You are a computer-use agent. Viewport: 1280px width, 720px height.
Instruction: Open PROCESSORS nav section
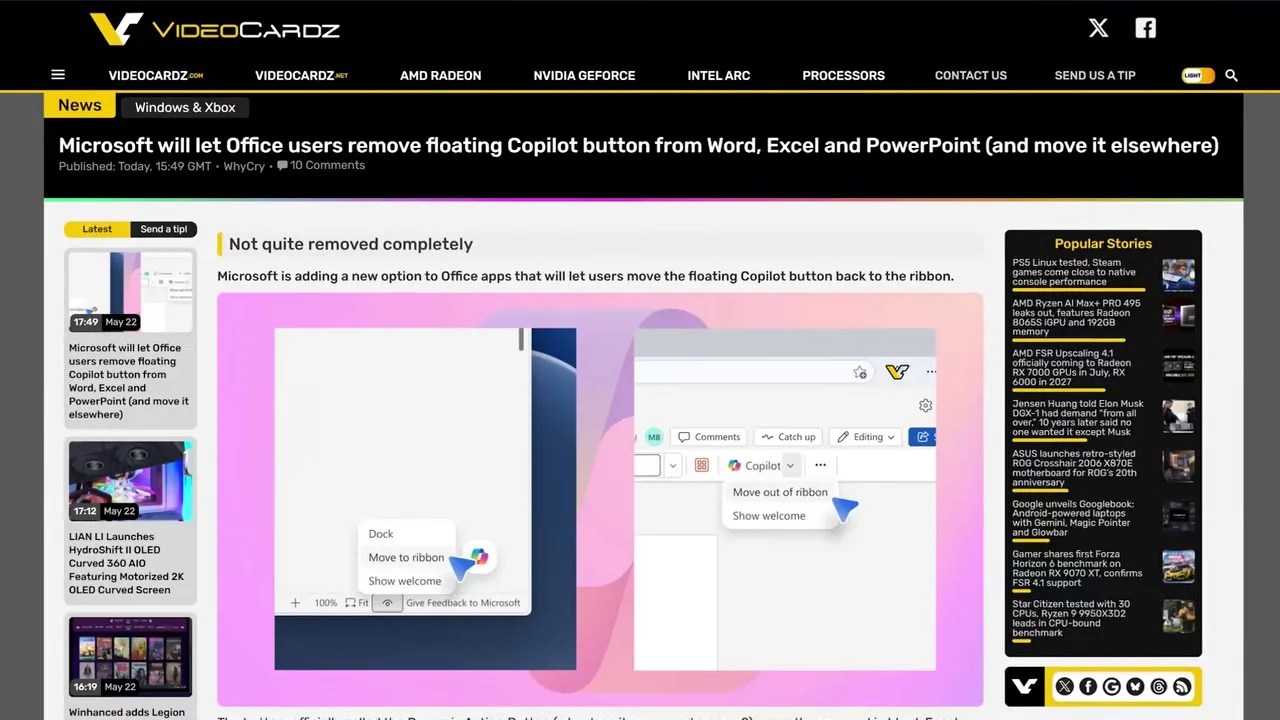[x=843, y=75]
